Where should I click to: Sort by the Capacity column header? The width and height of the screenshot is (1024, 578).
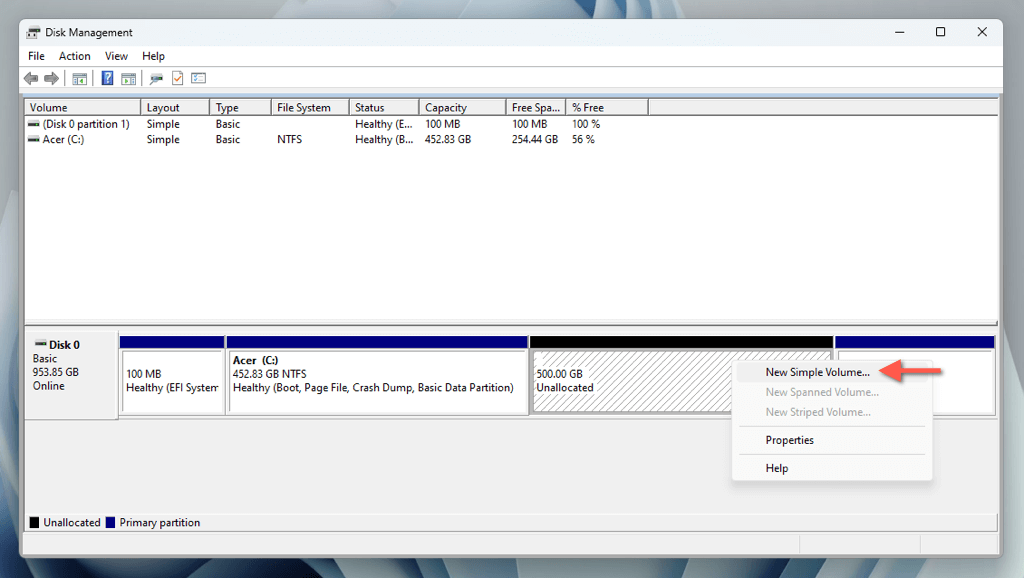pyautogui.click(x=462, y=107)
